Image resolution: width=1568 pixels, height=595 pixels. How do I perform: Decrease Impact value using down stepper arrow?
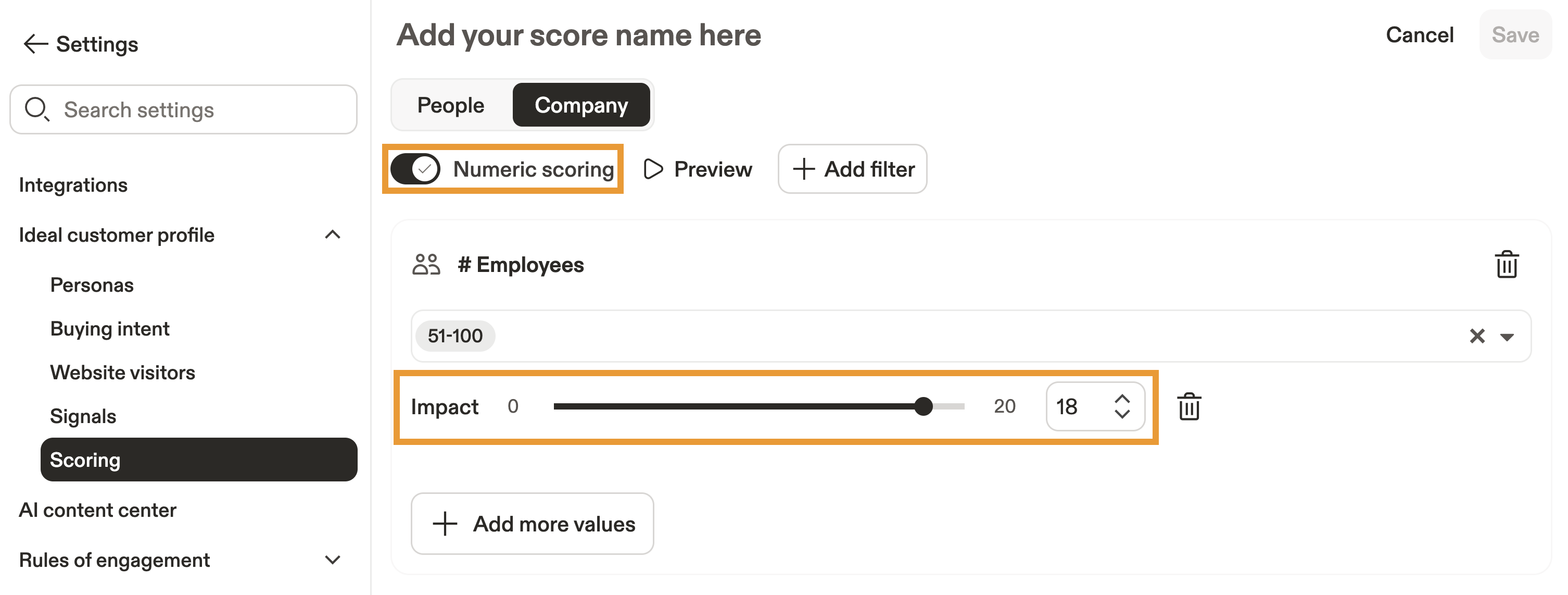pyautogui.click(x=1122, y=414)
